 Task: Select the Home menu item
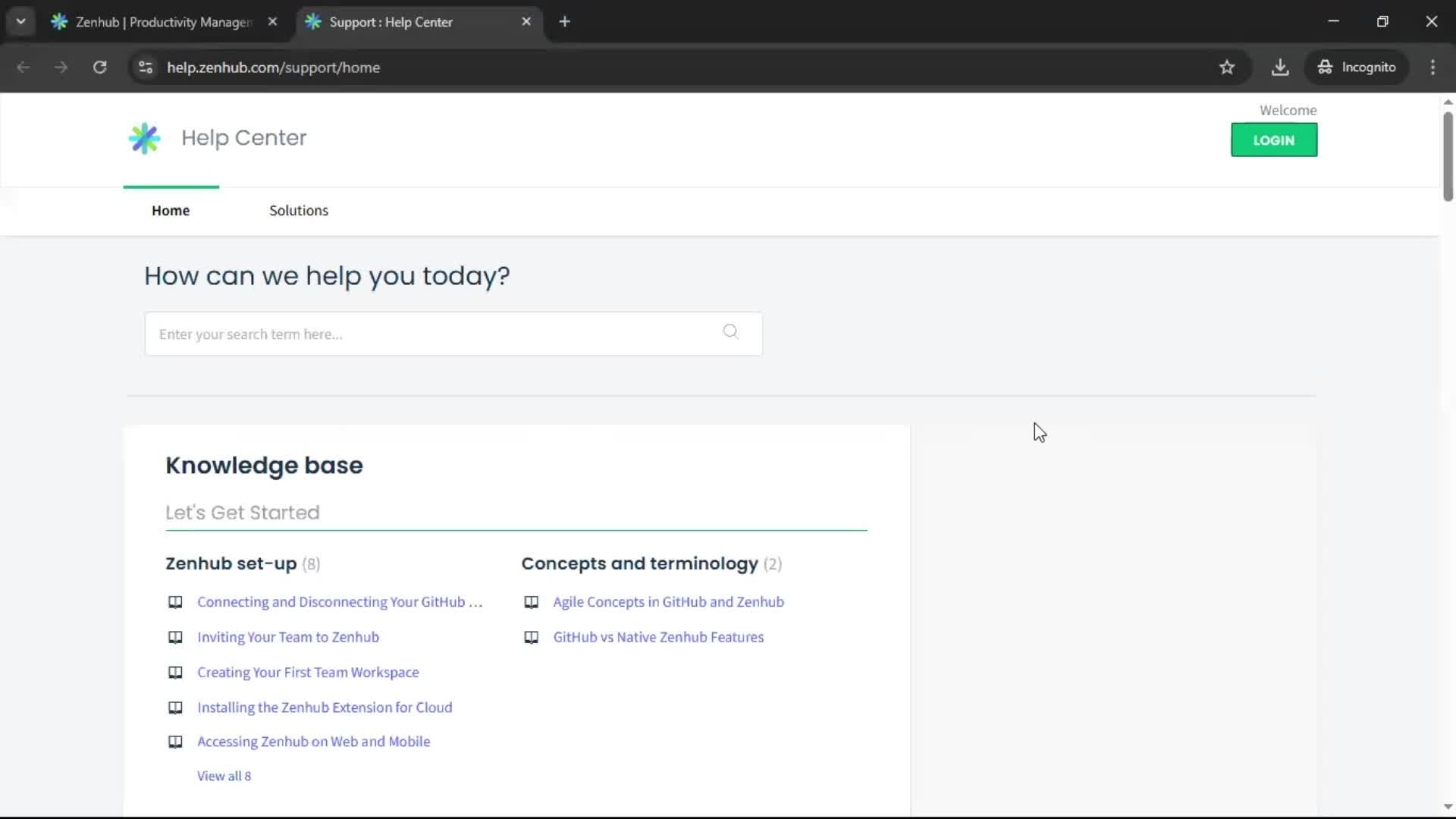(x=171, y=210)
